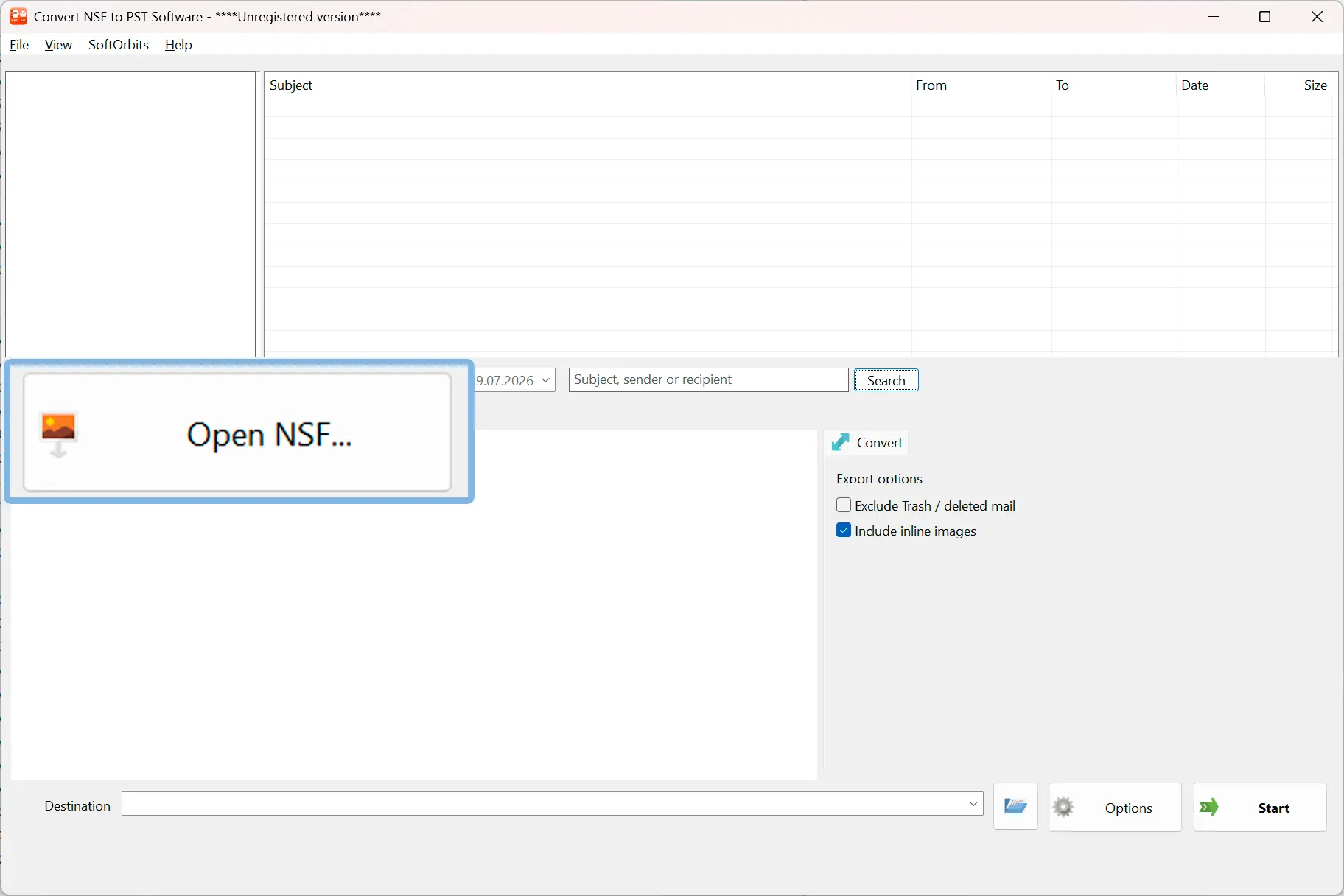Click the Convert tab arrow icon
The width and height of the screenshot is (1344, 896).
pyautogui.click(x=840, y=442)
